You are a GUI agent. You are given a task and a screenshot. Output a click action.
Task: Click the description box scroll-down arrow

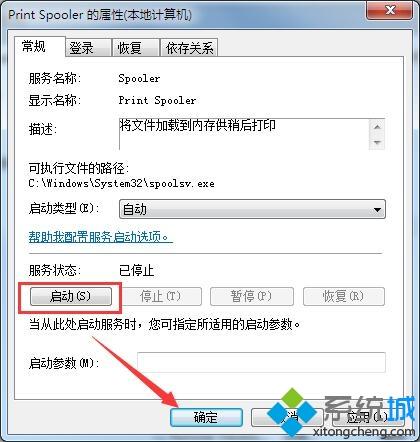click(x=377, y=142)
